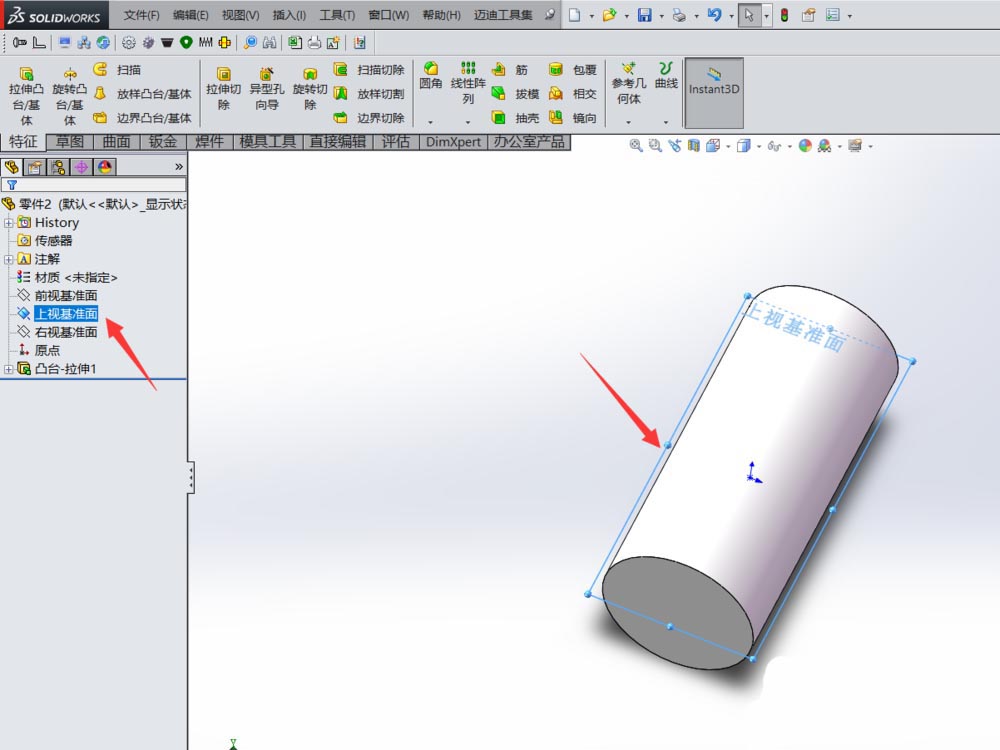The image size is (1000, 750).
Task: Click the Undo arrow icon
Action: click(x=714, y=15)
